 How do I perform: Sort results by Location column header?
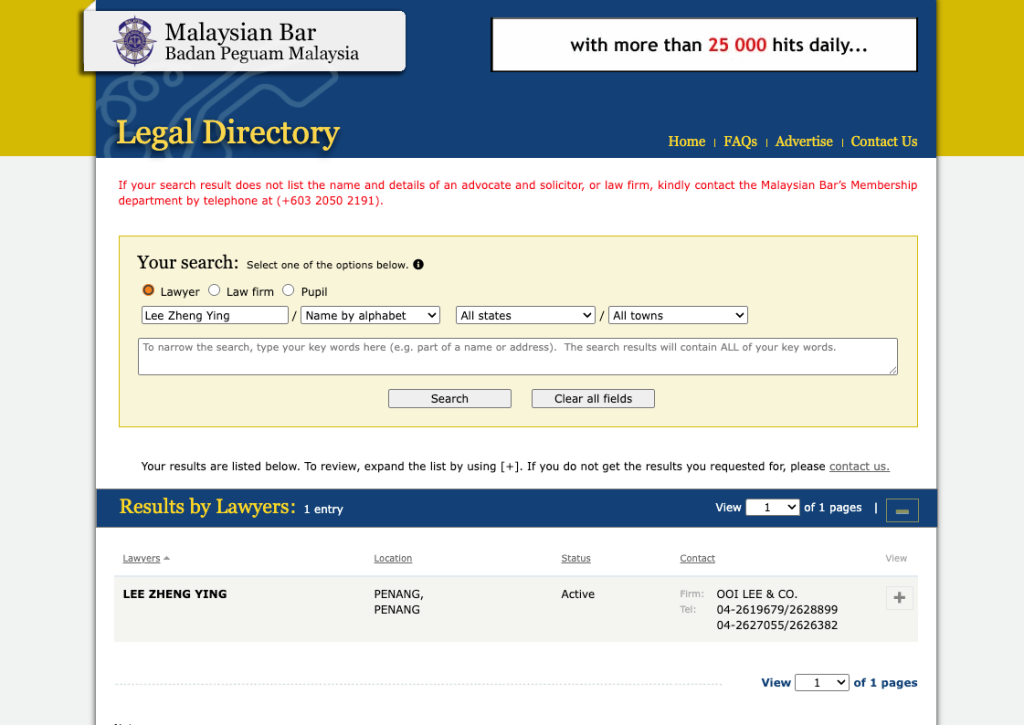point(392,558)
